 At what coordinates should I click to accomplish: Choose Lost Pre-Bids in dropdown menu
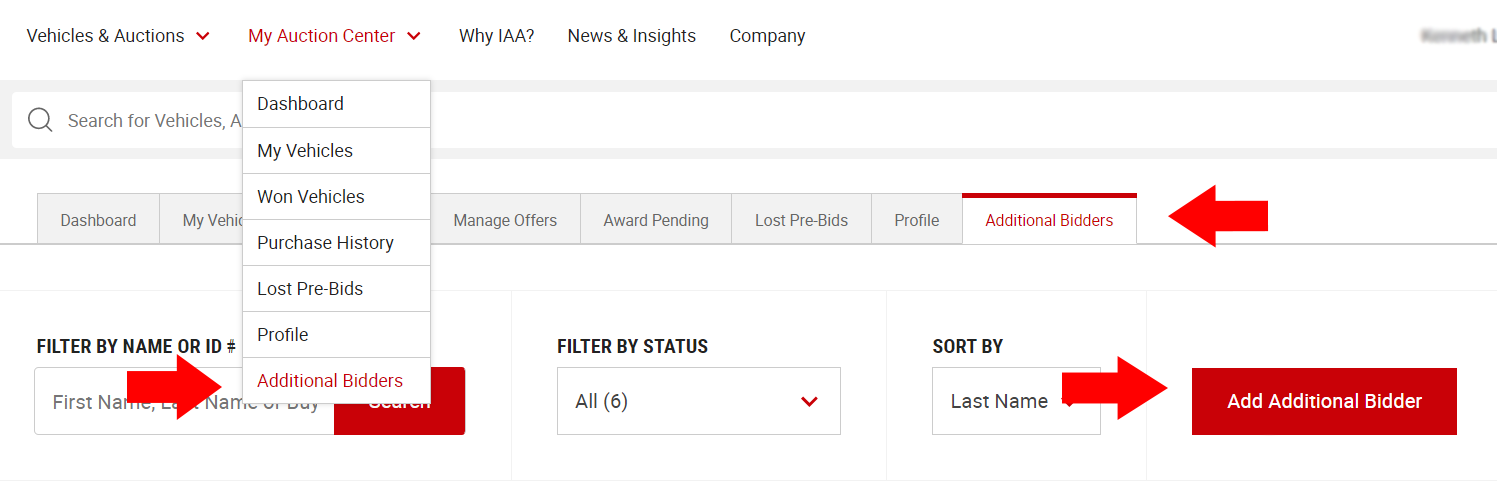point(310,289)
